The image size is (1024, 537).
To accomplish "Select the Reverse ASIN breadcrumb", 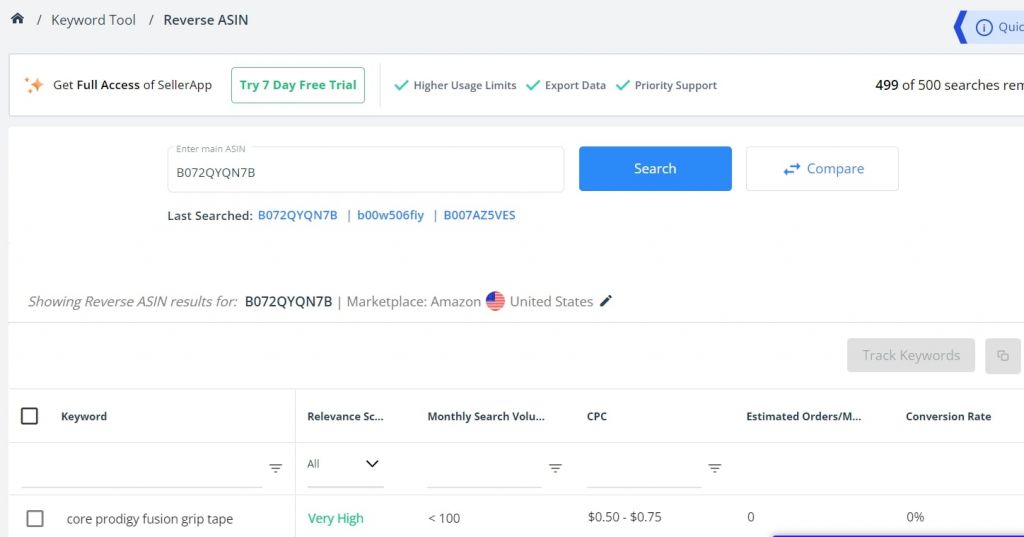I will (206, 20).
